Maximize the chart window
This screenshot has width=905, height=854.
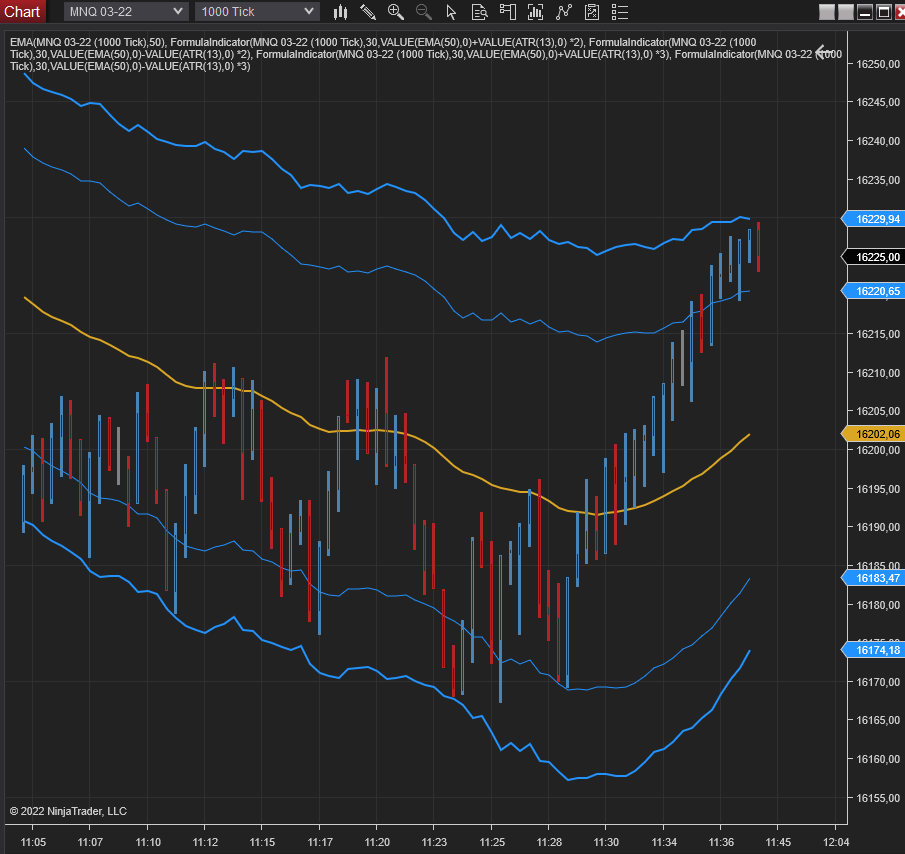pos(884,12)
